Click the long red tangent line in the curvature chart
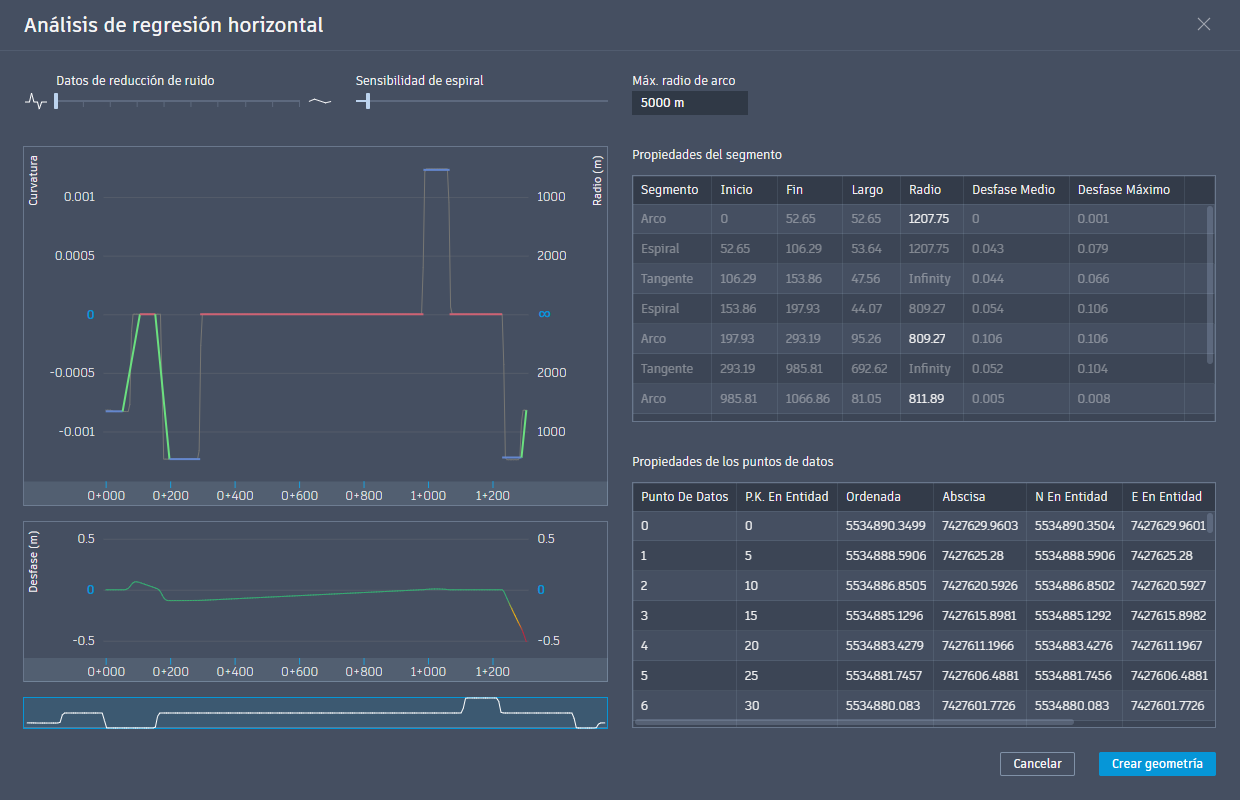This screenshot has height=800, width=1240. 312,314
